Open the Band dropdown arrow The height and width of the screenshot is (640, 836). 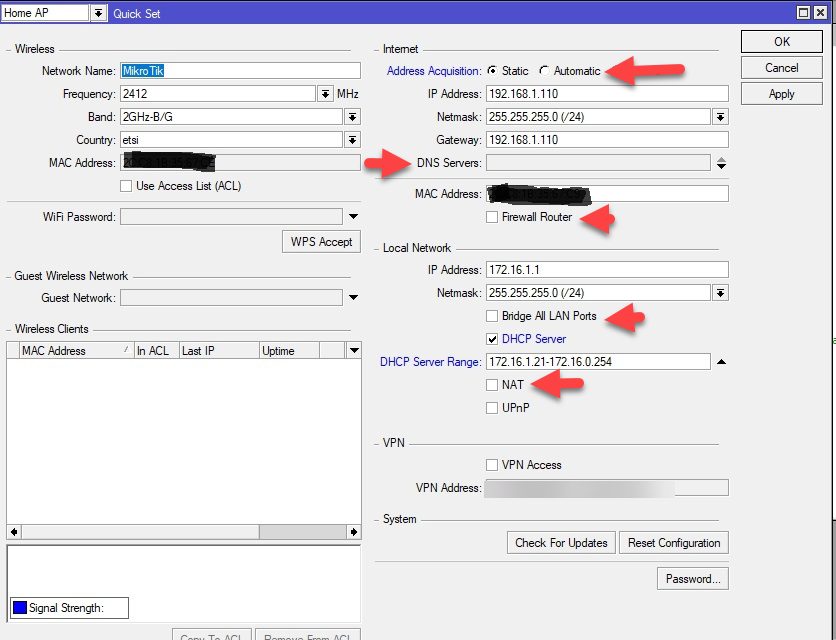(x=352, y=117)
